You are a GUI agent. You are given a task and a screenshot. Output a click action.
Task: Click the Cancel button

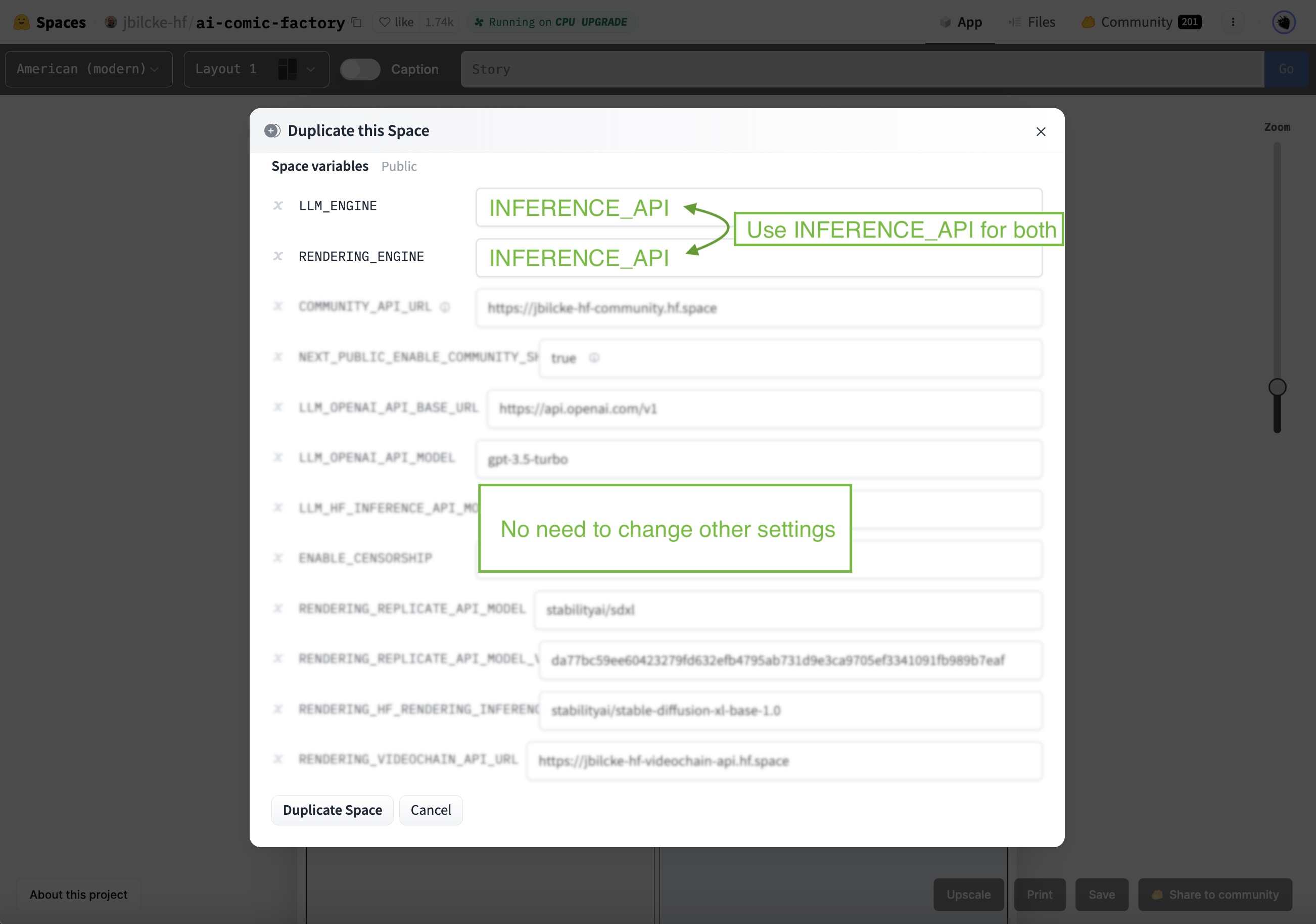pos(430,810)
